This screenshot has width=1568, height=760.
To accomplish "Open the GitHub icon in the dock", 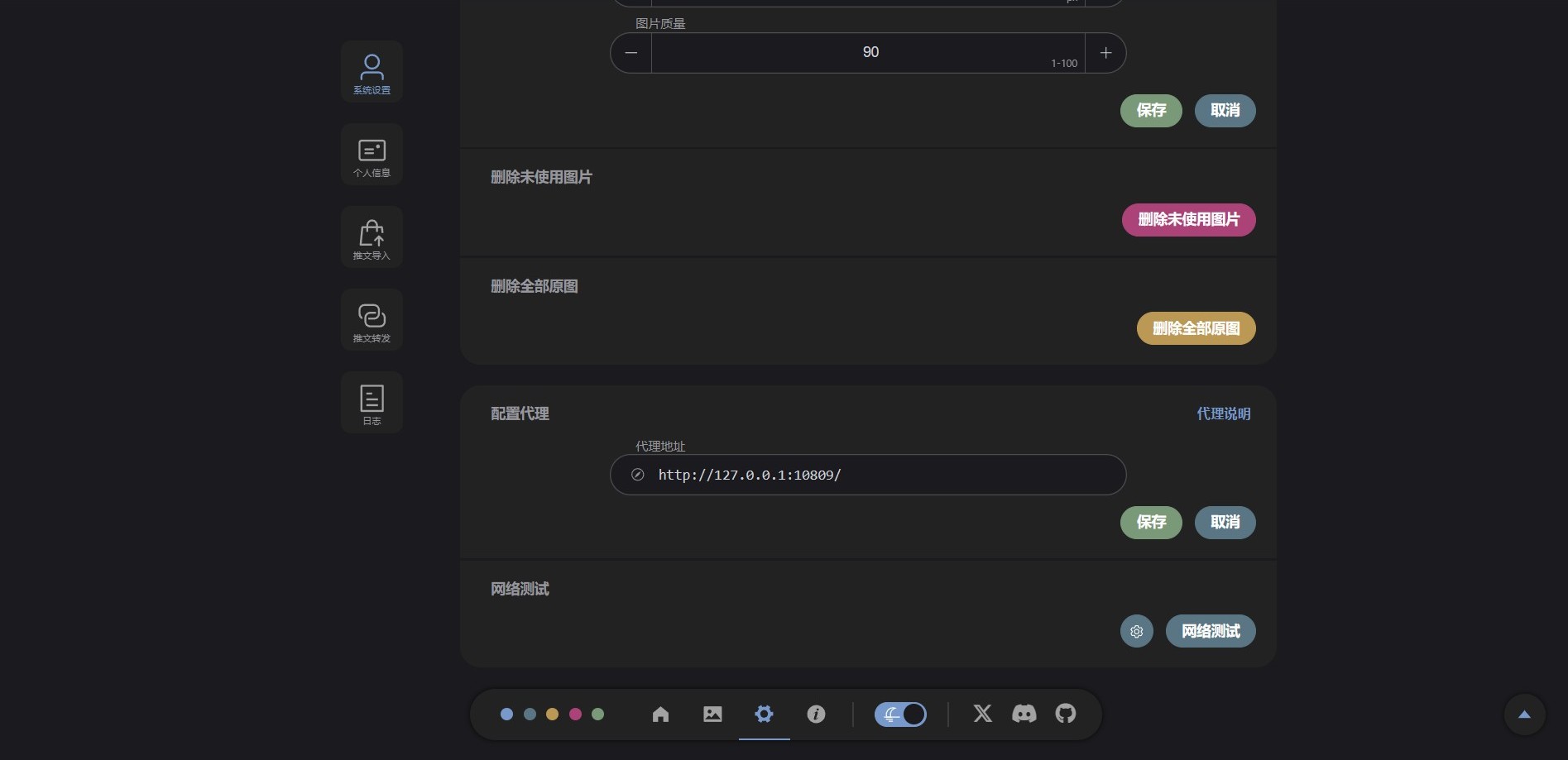I will tap(1066, 714).
